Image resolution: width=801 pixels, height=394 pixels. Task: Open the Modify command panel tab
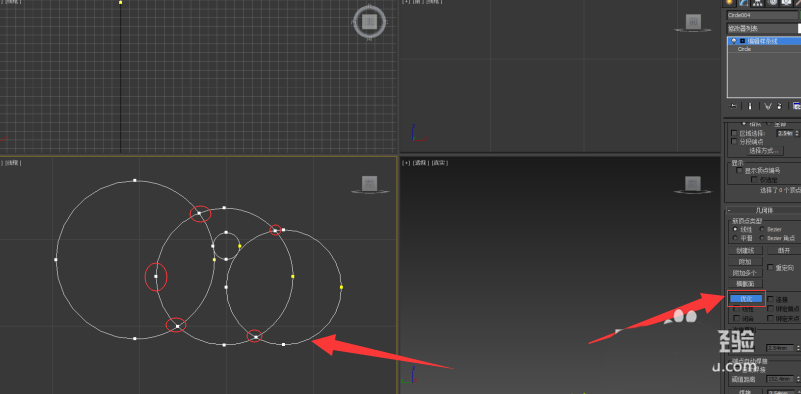coord(743,3)
